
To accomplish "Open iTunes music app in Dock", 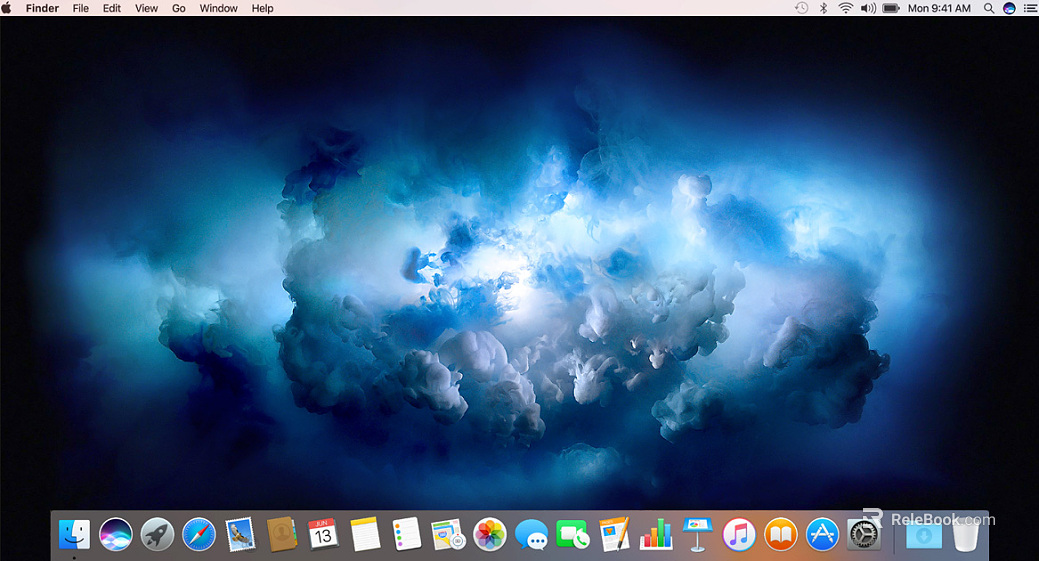I will 739,534.
